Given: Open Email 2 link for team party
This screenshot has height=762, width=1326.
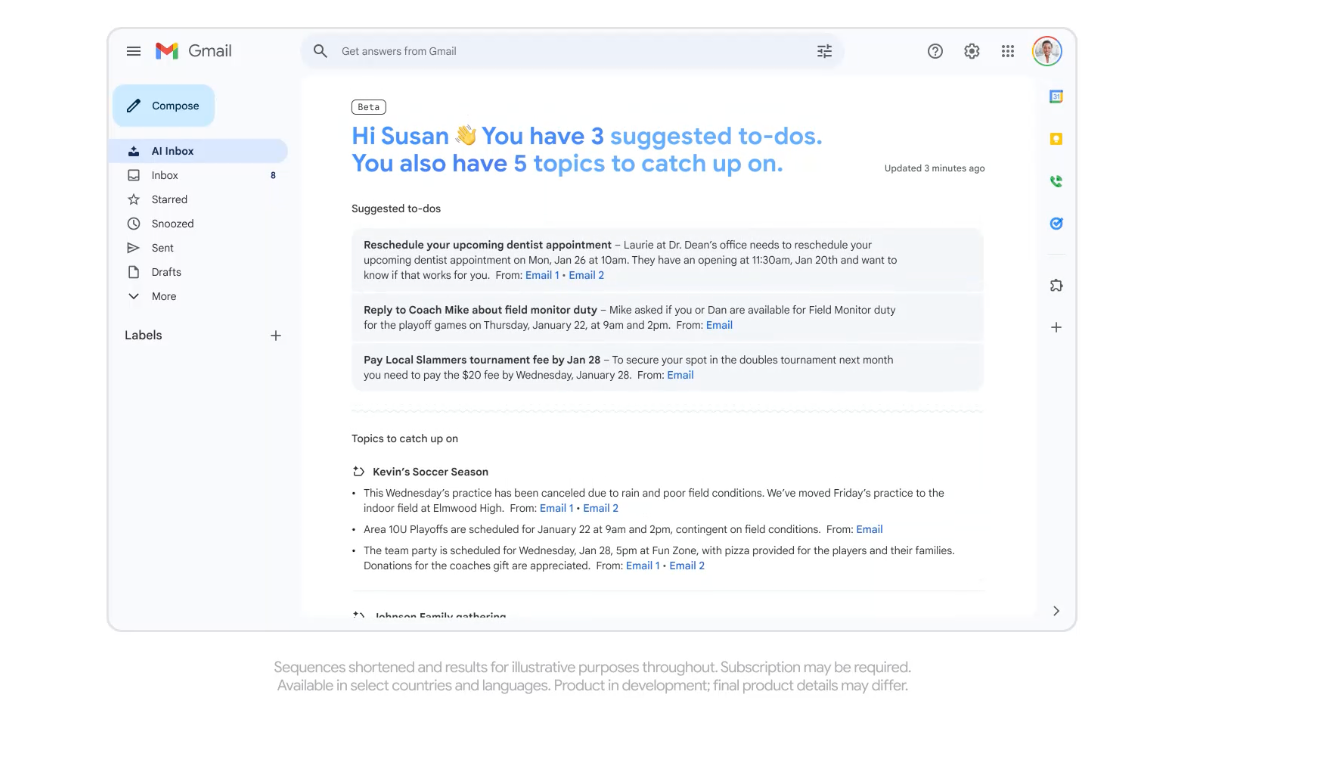Looking at the screenshot, I should [687, 566].
